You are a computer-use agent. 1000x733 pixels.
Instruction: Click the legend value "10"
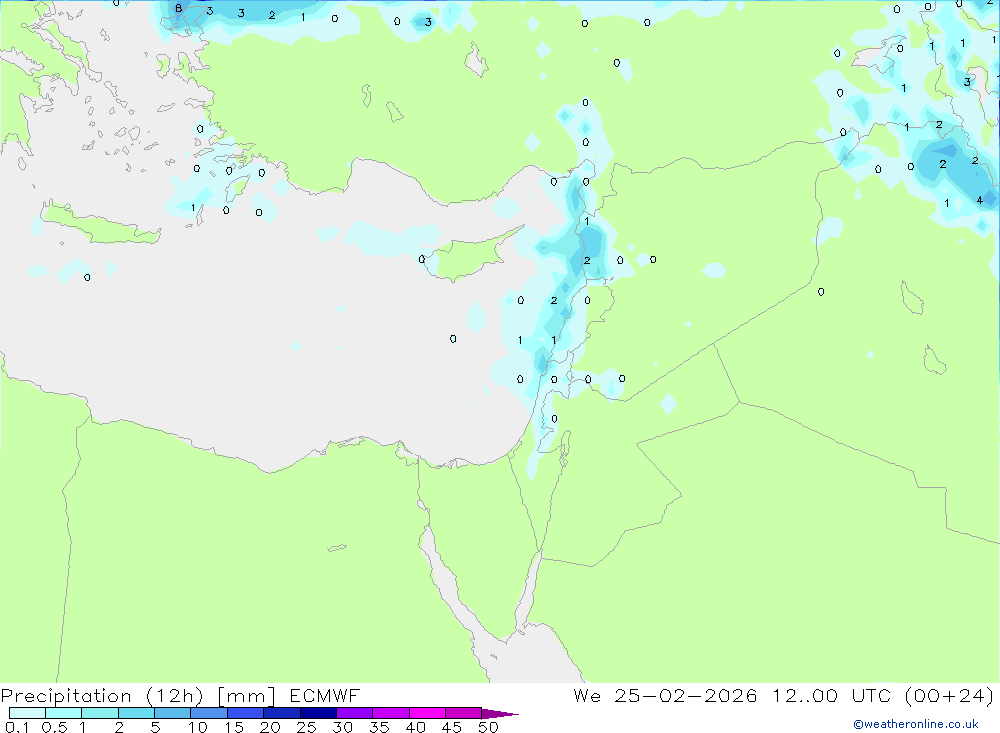click(198, 727)
